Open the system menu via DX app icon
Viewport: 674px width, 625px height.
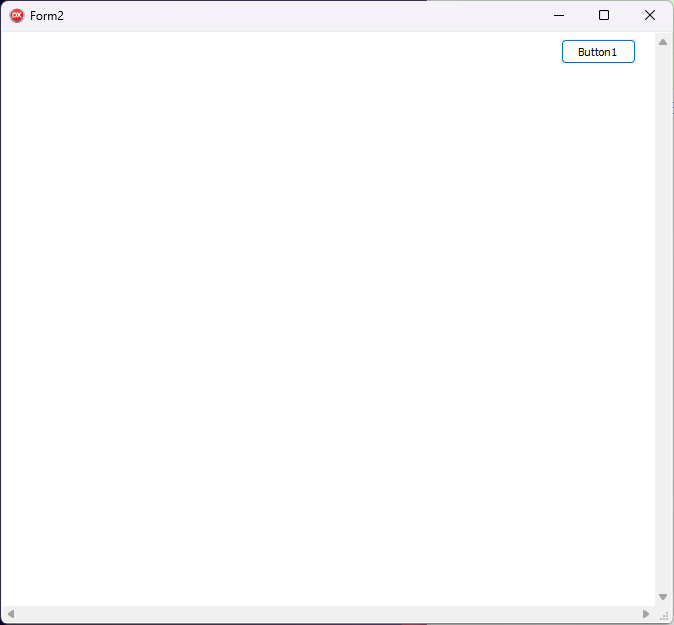pyautogui.click(x=16, y=16)
